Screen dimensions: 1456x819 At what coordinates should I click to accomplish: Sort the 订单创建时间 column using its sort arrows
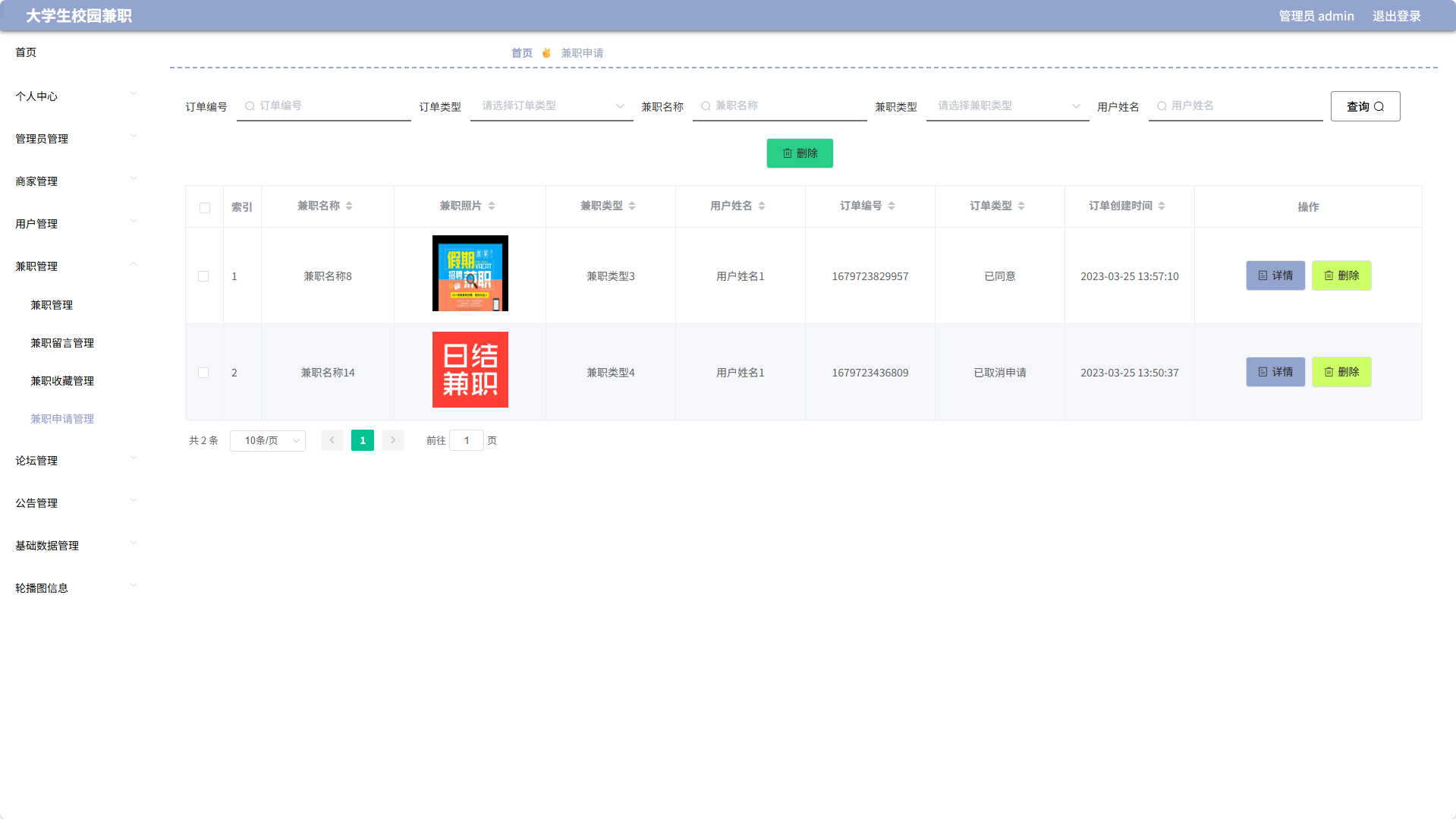click(x=1163, y=205)
